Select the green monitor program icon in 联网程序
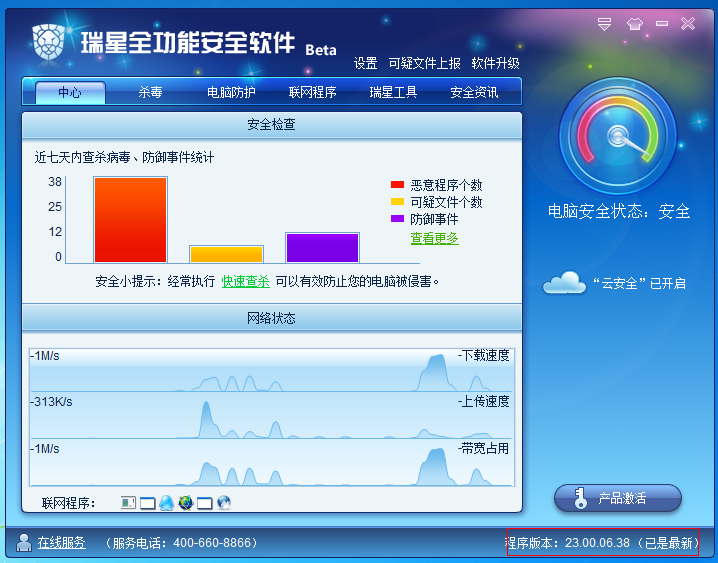Image resolution: width=718 pixels, height=563 pixels. coord(128,503)
